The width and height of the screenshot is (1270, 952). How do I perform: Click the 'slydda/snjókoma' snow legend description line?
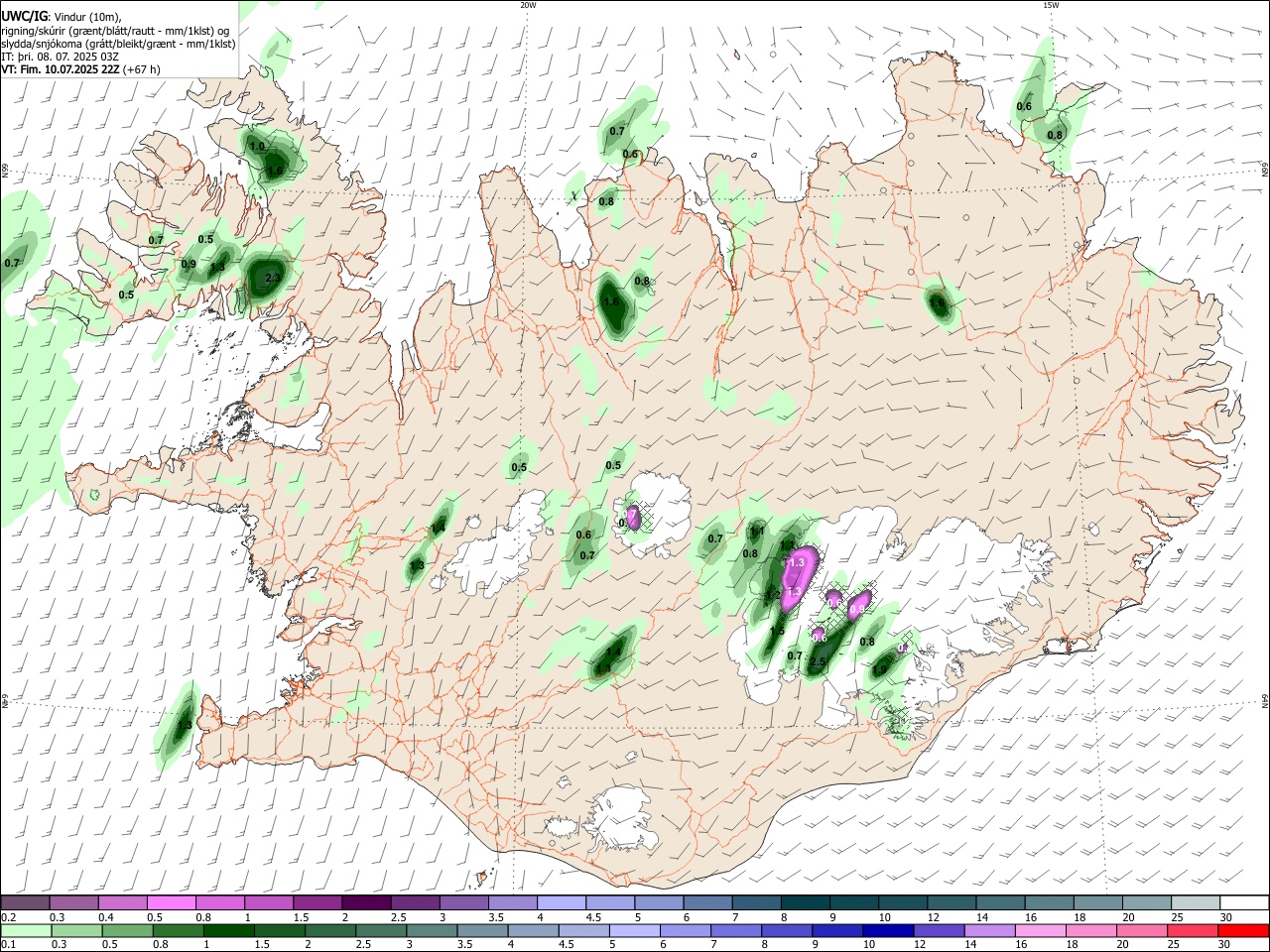coord(118,44)
